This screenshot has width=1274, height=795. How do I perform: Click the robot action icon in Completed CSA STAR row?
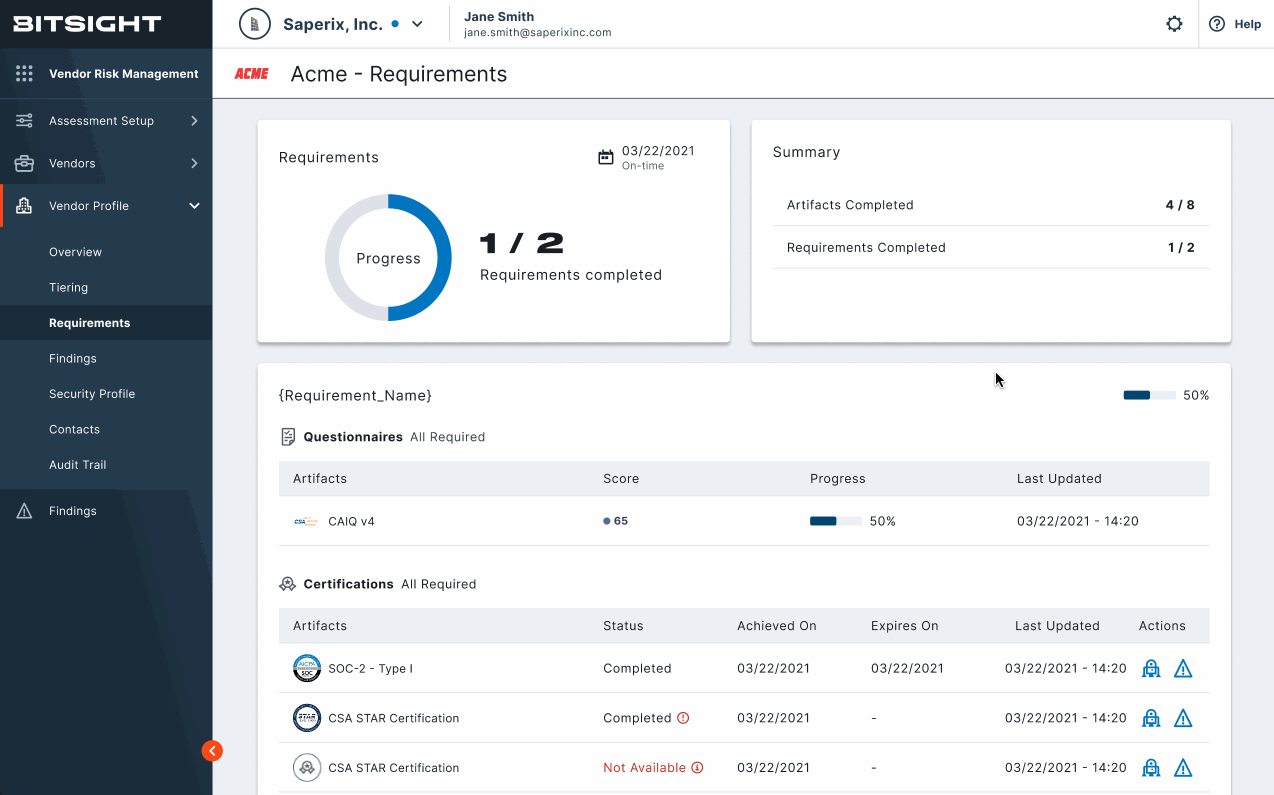1151,718
